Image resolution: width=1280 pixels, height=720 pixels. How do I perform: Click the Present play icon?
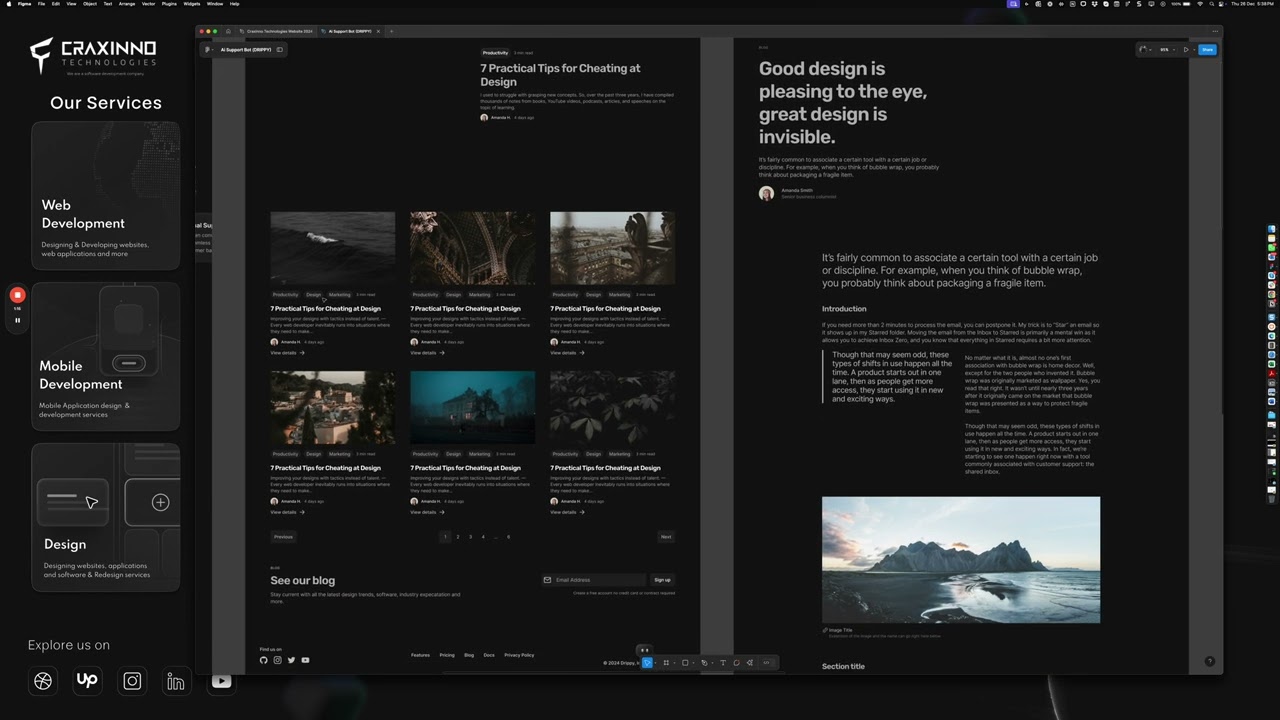click(x=1186, y=49)
